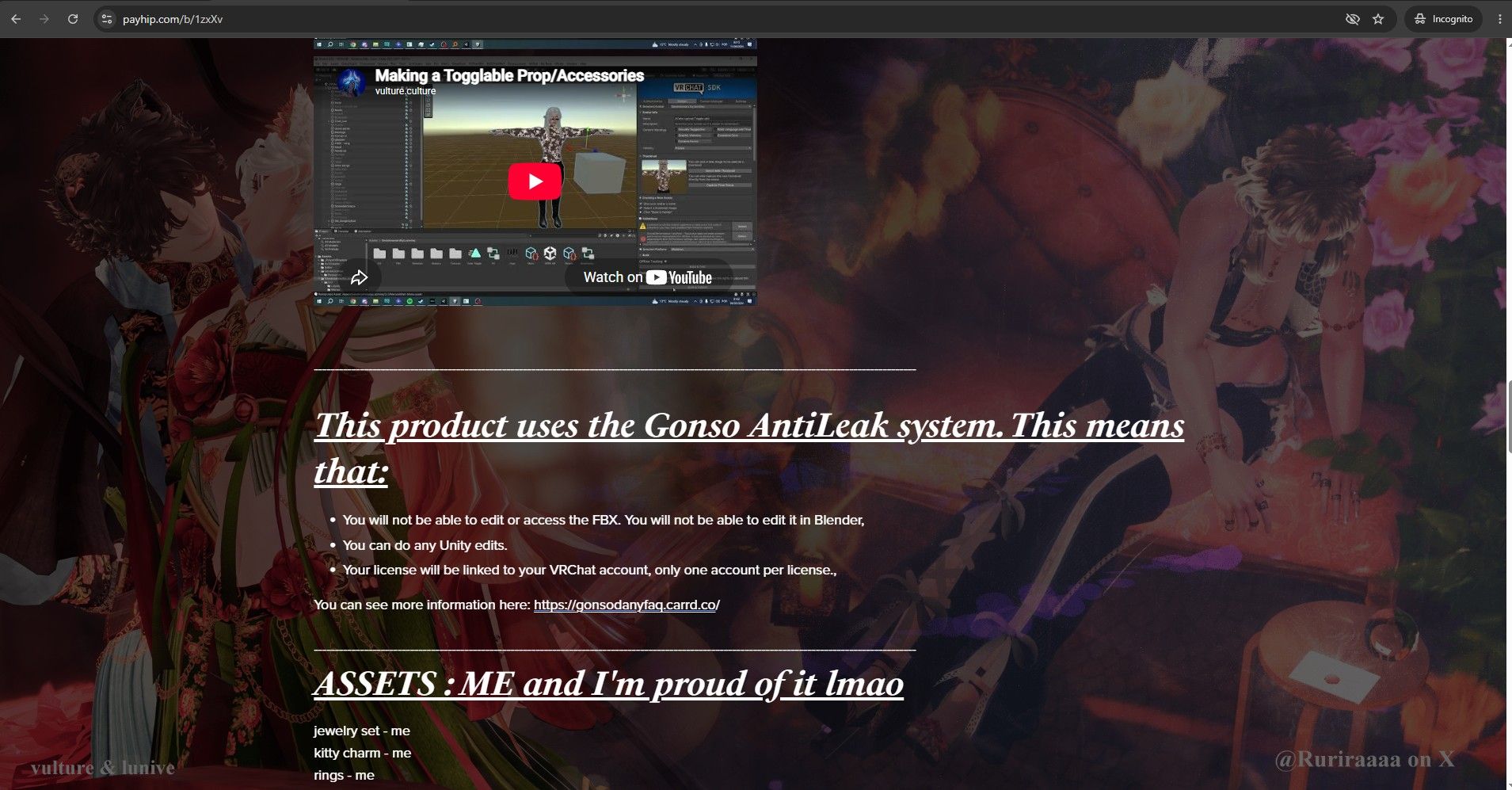Open Watch on YouTube link
The image size is (1512, 790).
(647, 277)
